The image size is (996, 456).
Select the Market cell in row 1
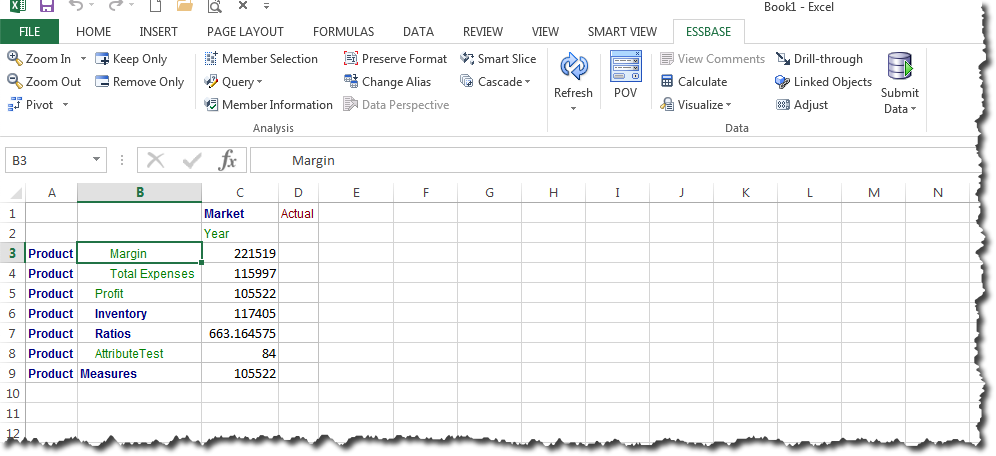coord(240,213)
